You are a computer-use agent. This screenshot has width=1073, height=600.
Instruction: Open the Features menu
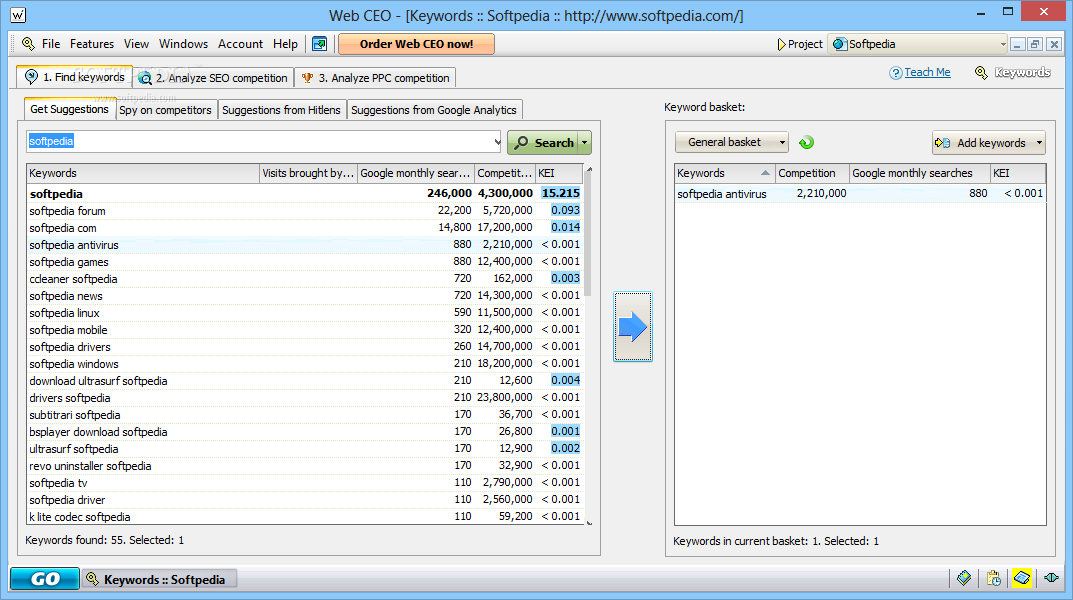[x=92, y=44]
